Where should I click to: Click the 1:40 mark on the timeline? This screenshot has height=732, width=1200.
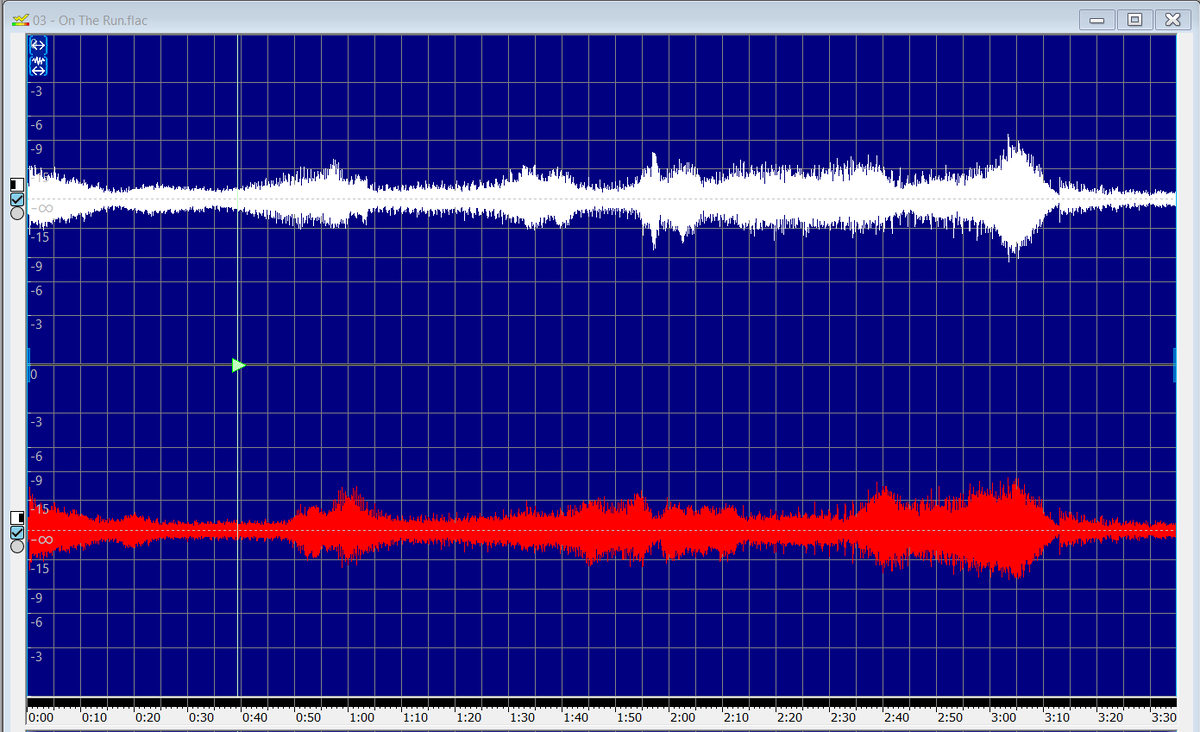pos(575,717)
